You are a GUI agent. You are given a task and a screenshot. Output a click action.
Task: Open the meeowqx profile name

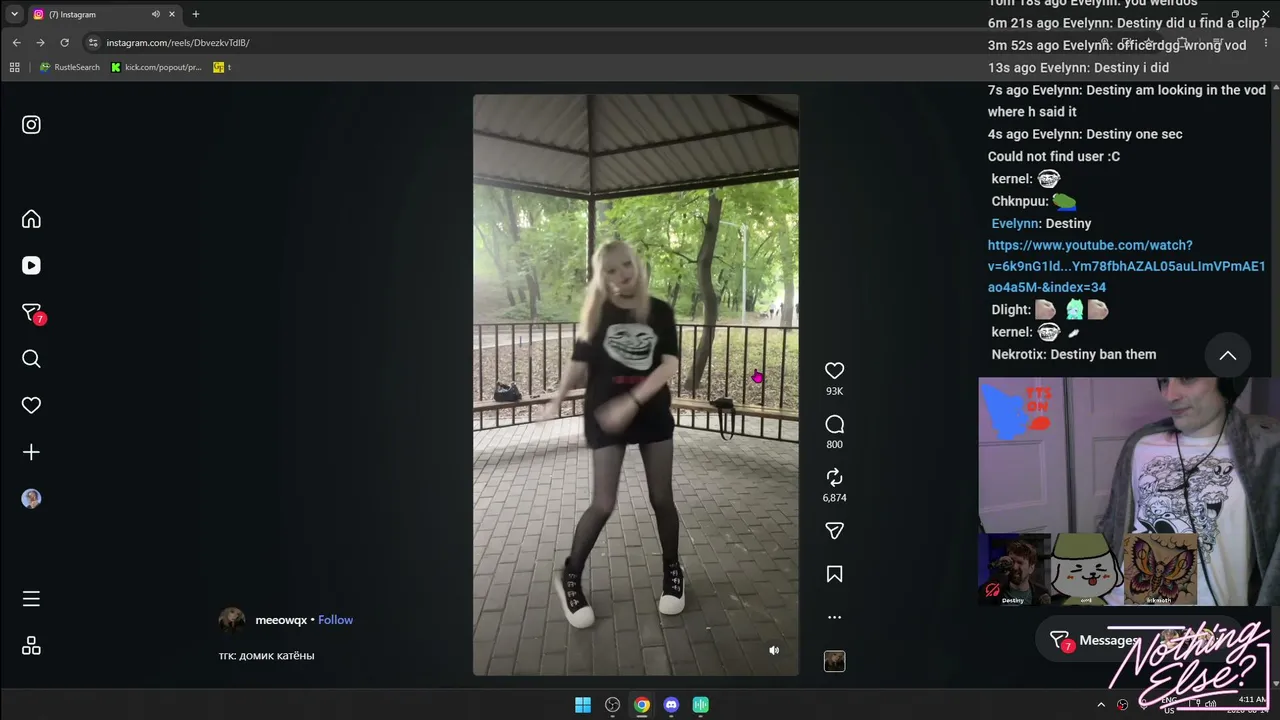(x=281, y=620)
